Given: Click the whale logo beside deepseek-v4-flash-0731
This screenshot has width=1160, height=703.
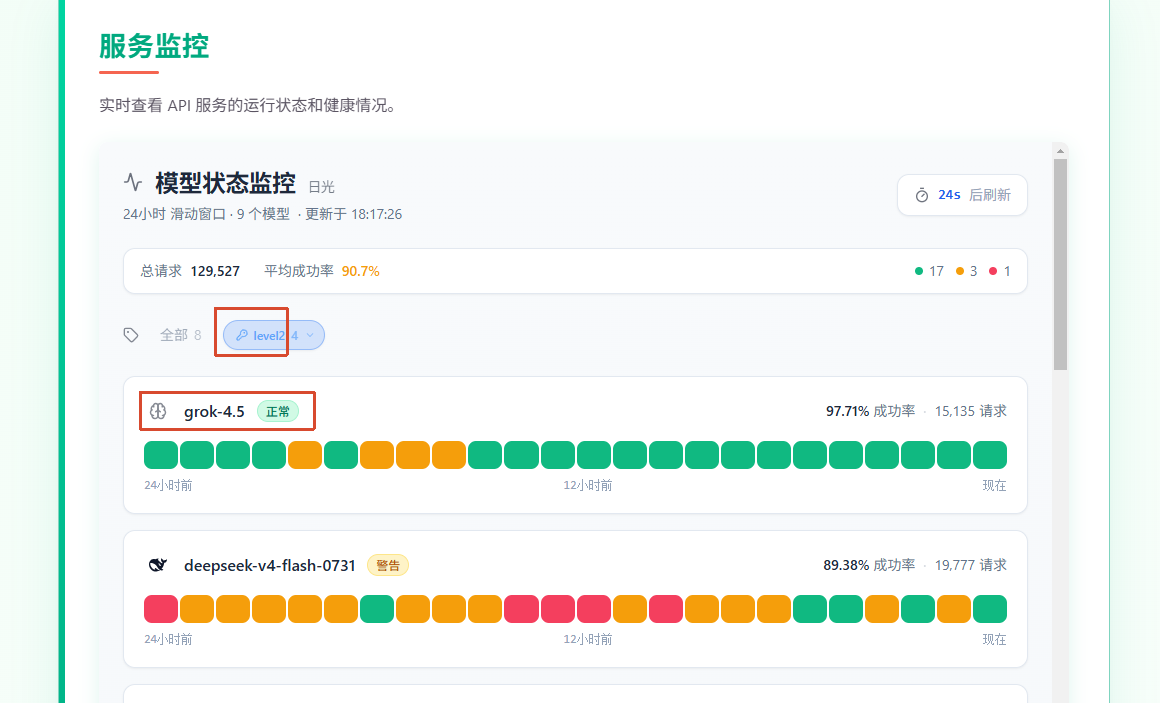Looking at the screenshot, I should pyautogui.click(x=158, y=565).
